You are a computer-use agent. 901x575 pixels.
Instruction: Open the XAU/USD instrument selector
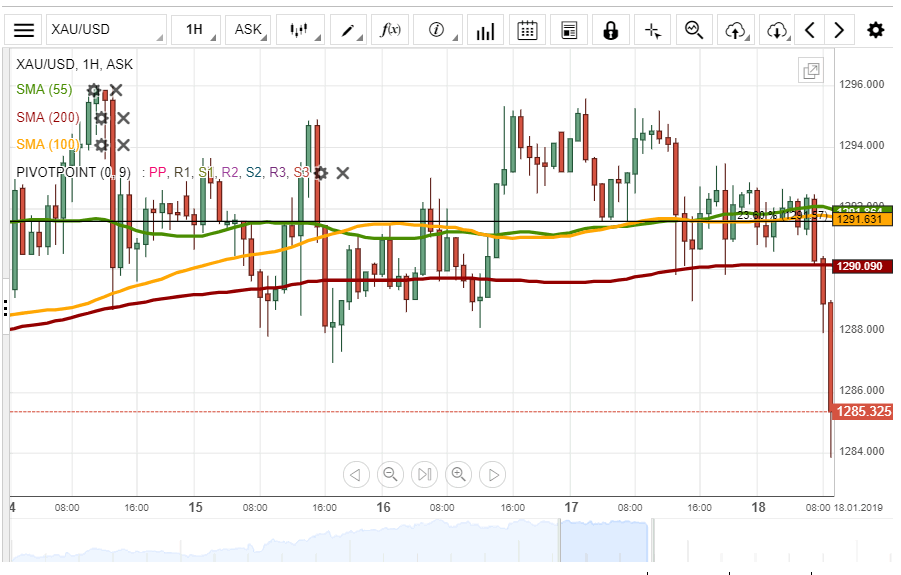pyautogui.click(x=106, y=30)
